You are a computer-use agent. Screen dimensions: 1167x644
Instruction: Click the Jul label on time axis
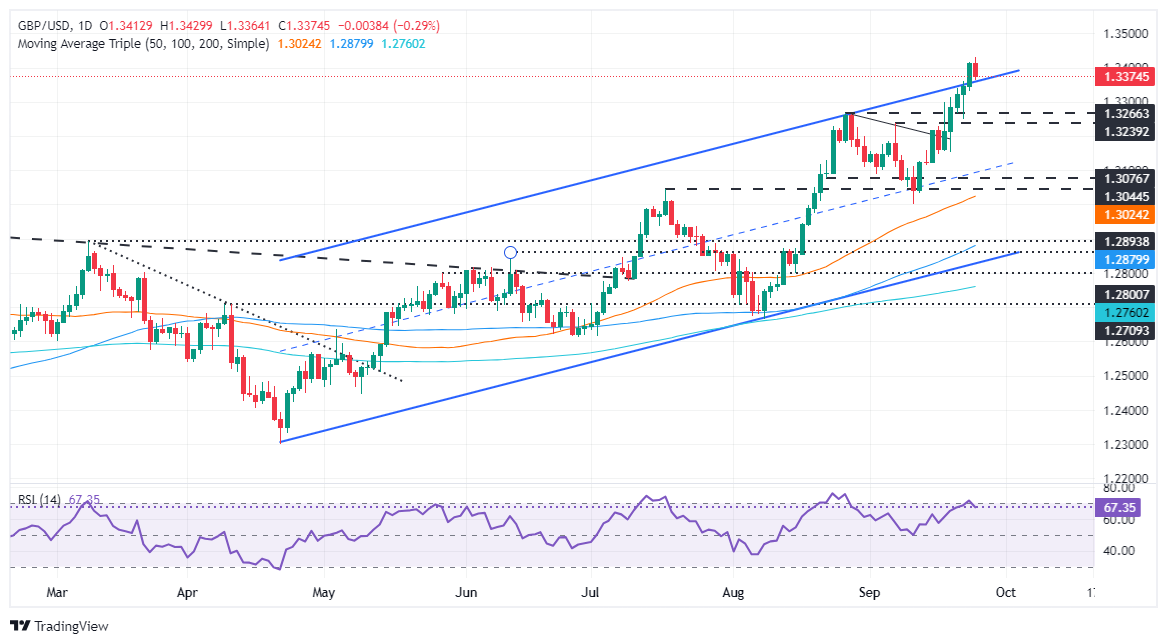coord(593,592)
